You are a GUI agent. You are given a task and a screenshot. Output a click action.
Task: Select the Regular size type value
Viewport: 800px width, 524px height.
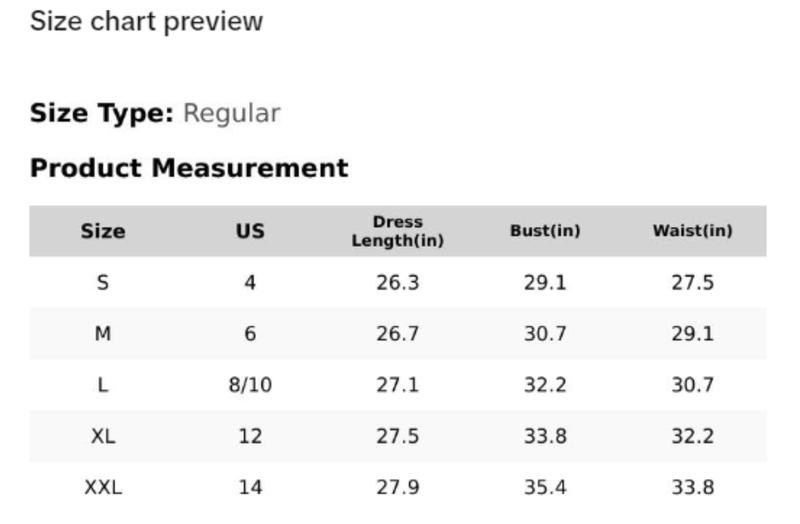(x=232, y=114)
